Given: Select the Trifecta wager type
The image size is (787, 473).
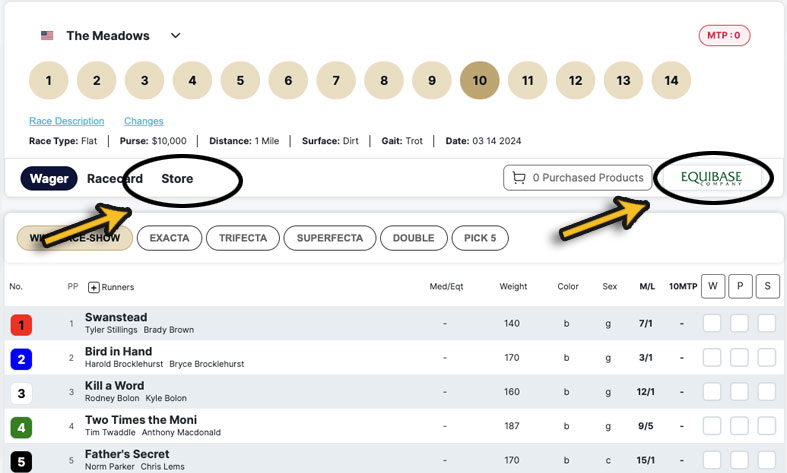Looking at the screenshot, I should click(243, 238).
